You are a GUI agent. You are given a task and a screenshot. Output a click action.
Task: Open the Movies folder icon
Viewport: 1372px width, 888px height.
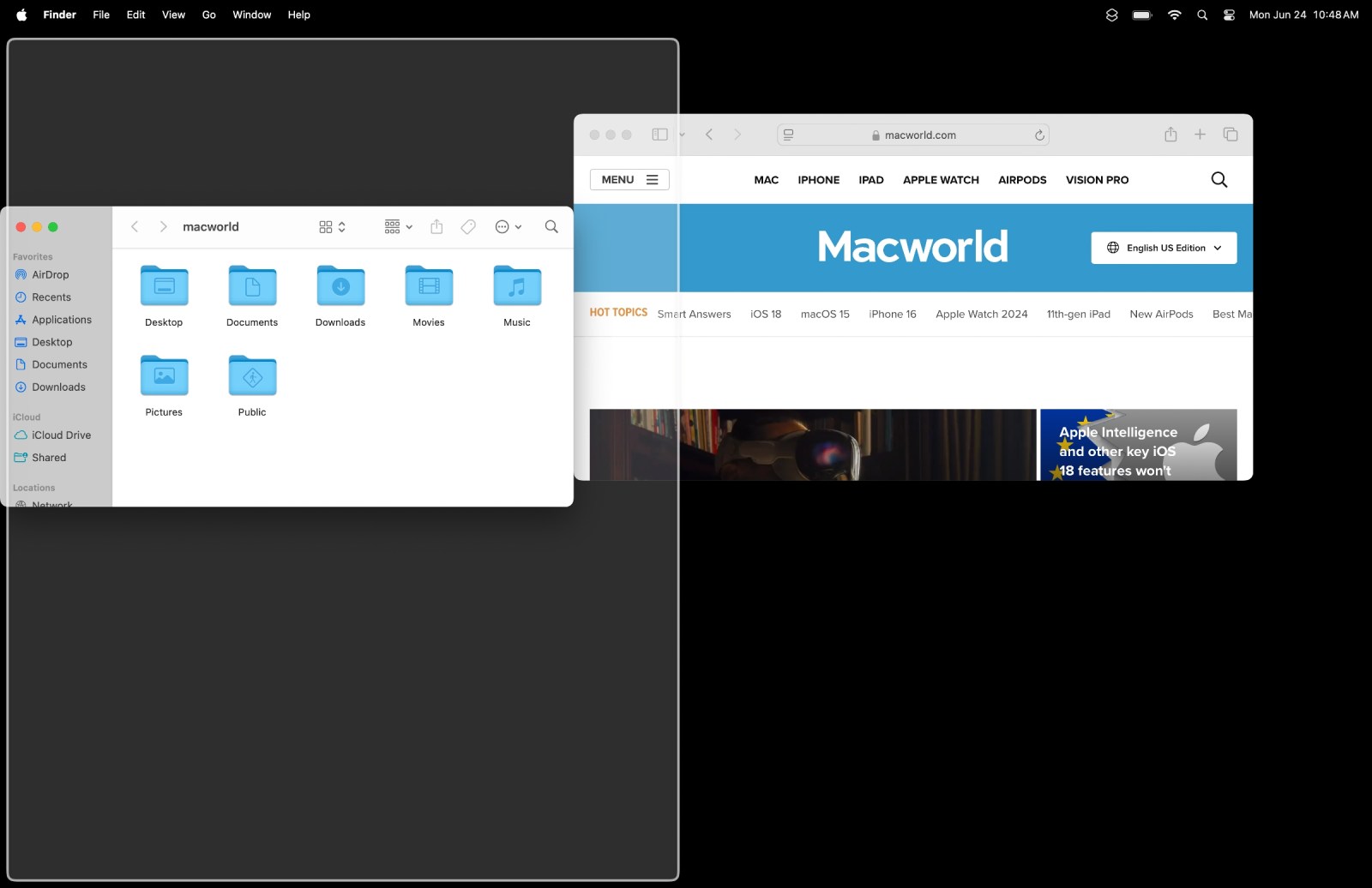pos(429,286)
